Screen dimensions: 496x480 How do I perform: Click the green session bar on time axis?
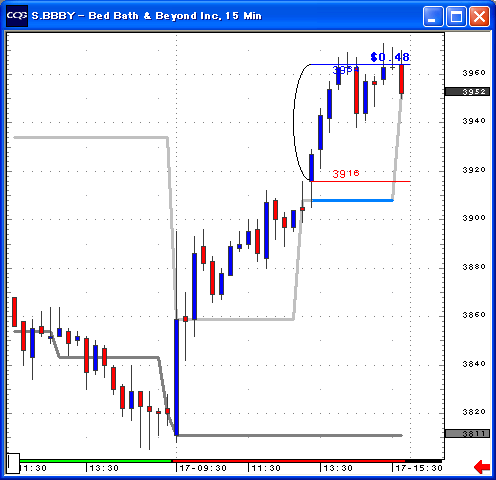[96, 461]
